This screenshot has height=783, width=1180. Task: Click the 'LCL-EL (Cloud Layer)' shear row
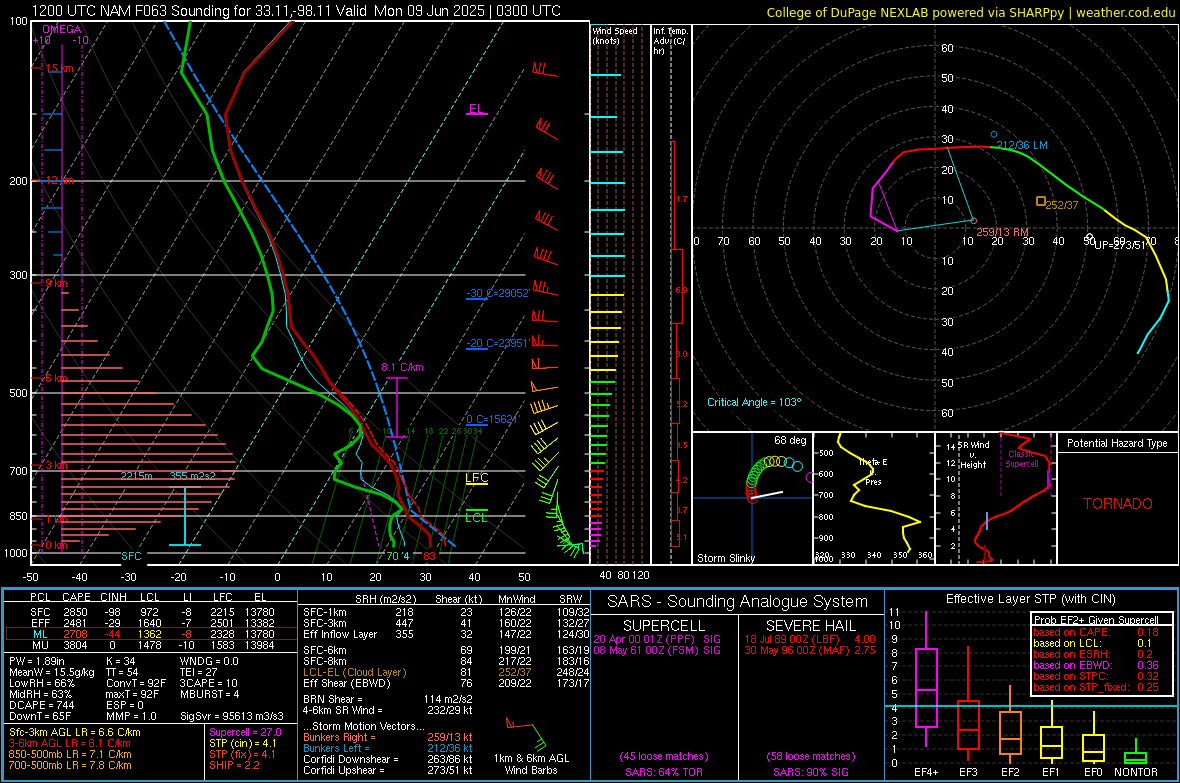[x=446, y=672]
